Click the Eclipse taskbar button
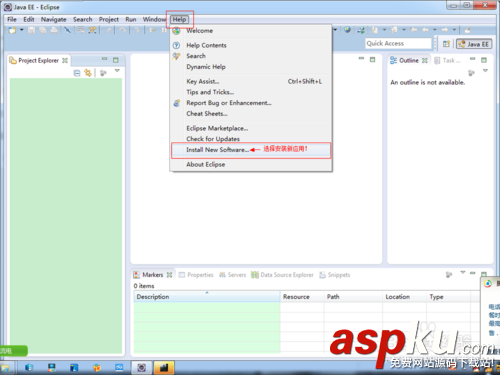 tap(142, 367)
